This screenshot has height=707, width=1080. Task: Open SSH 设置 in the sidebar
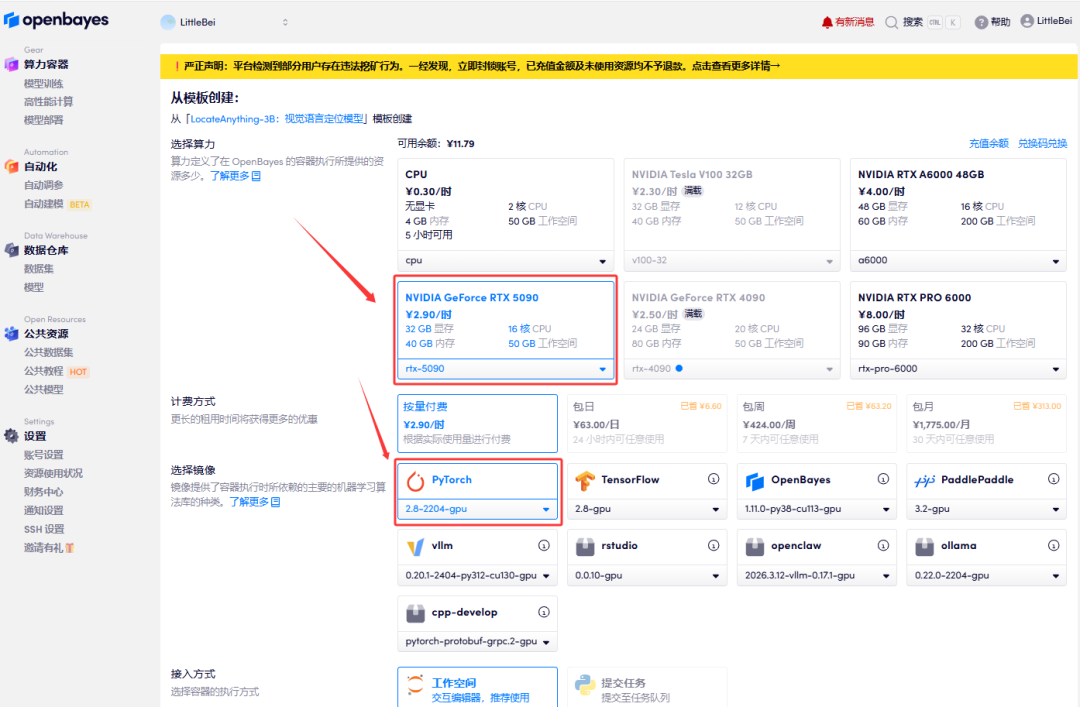(x=44, y=529)
